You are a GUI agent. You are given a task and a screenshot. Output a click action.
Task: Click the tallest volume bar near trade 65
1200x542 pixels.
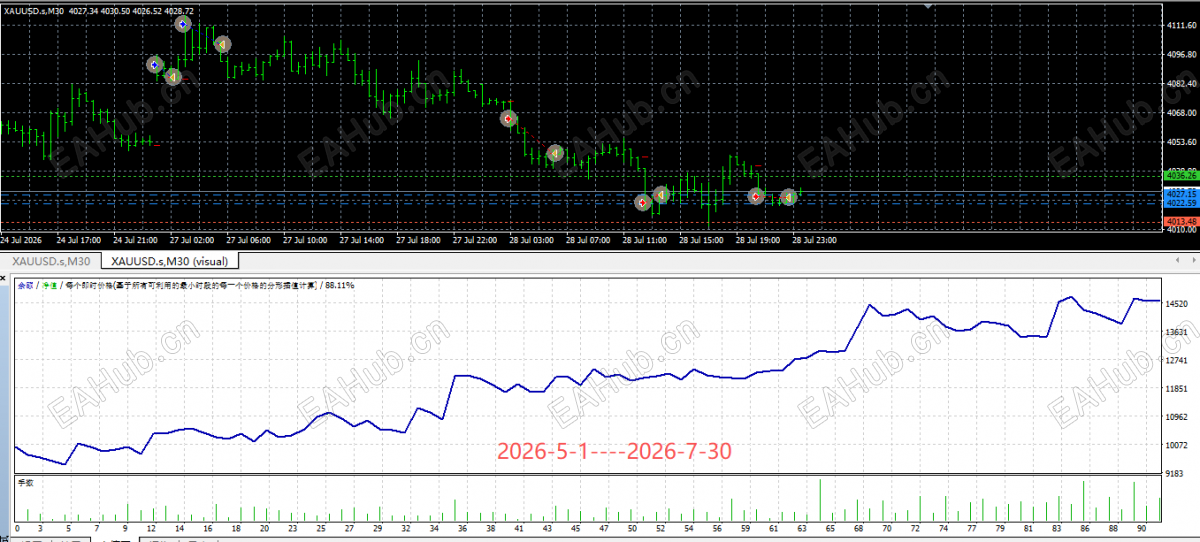tap(820, 500)
